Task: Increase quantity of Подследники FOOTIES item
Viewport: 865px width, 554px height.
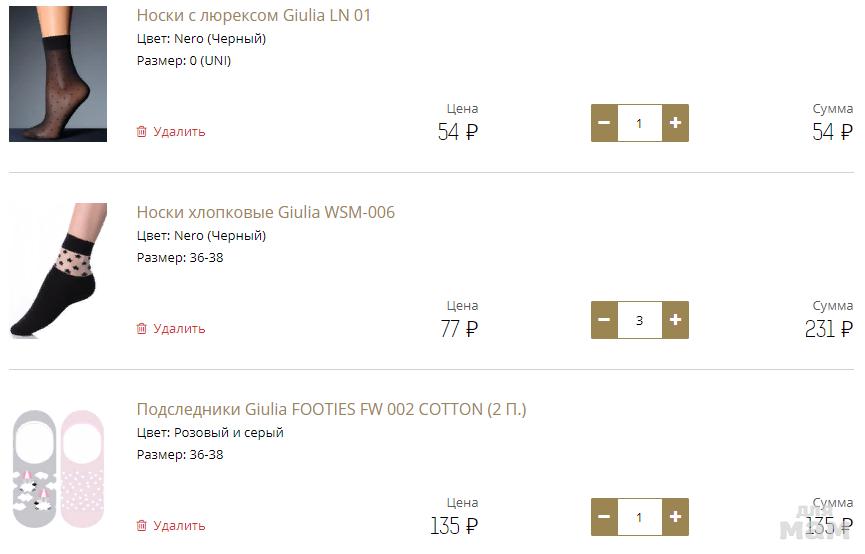Action: click(675, 517)
